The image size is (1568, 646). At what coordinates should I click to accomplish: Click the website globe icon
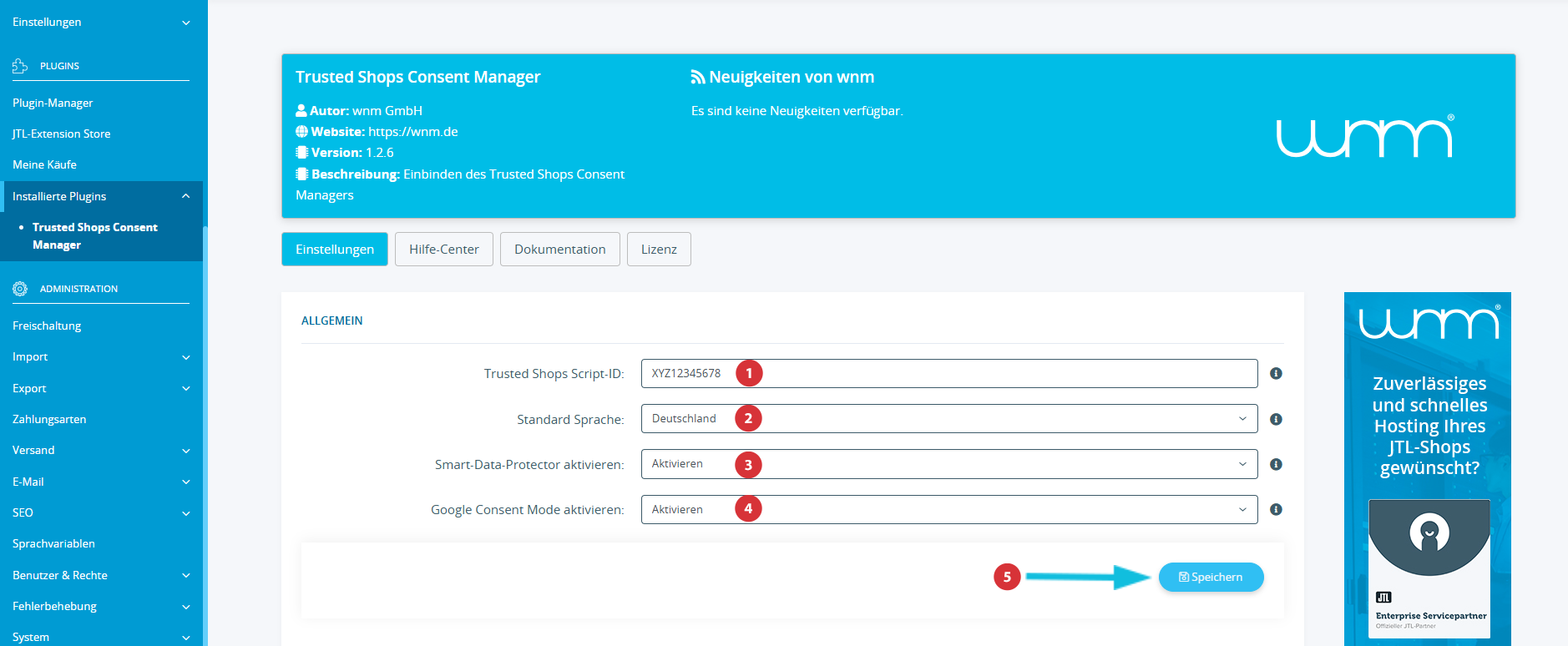coord(301,132)
